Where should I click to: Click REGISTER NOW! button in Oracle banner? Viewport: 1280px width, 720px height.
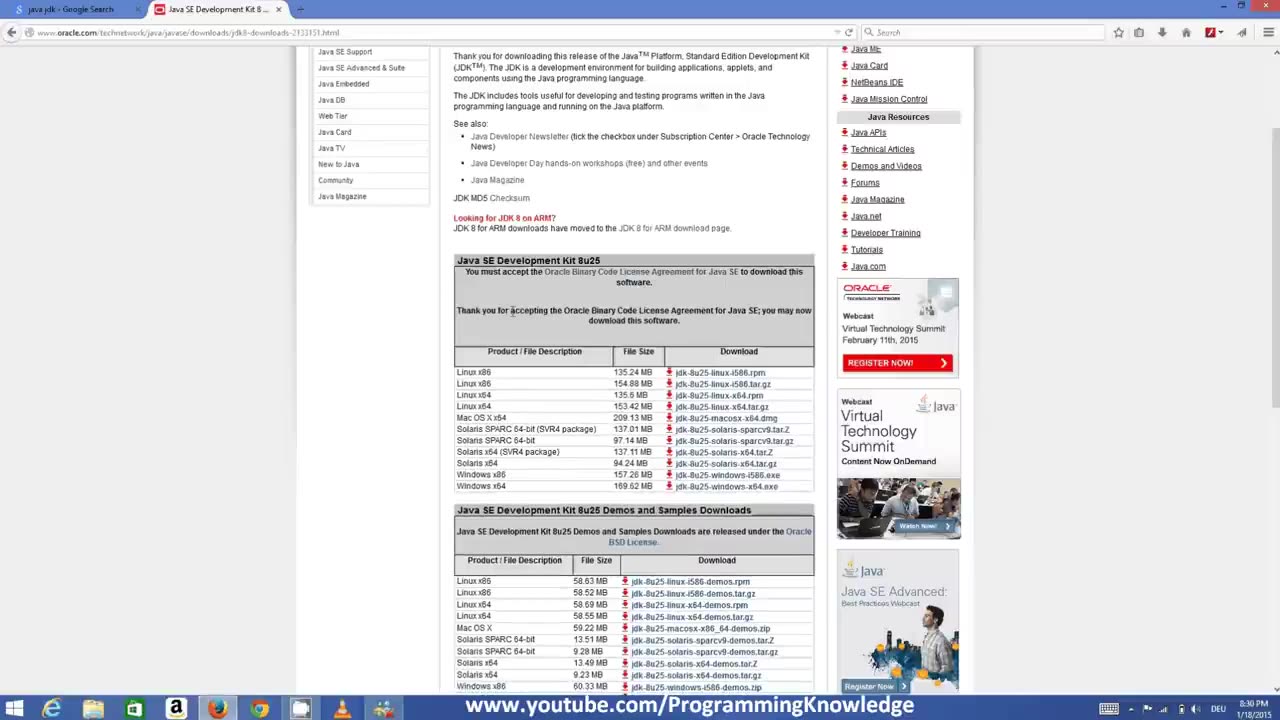tap(898, 363)
